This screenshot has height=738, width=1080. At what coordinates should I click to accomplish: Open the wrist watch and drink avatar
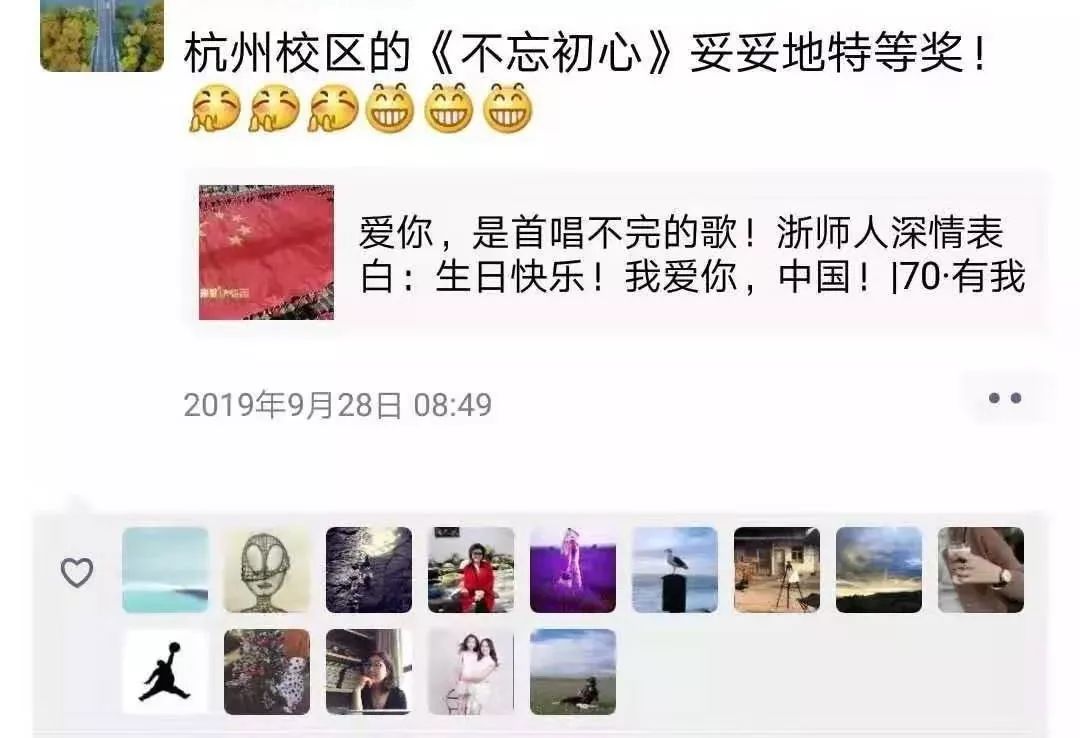point(980,570)
